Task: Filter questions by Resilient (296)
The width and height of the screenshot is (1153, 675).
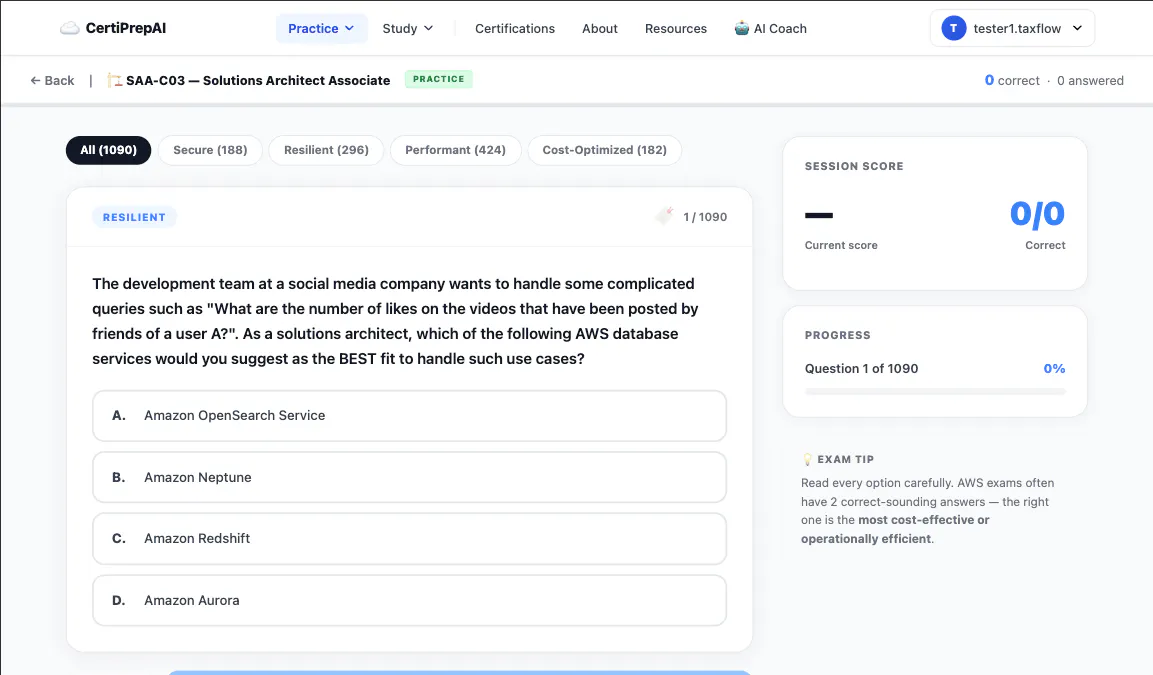Action: [x=326, y=150]
